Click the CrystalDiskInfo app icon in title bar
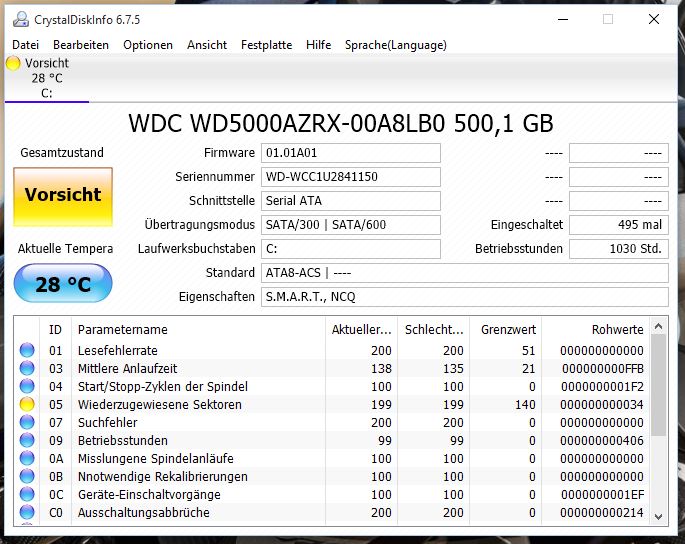 pyautogui.click(x=21, y=20)
